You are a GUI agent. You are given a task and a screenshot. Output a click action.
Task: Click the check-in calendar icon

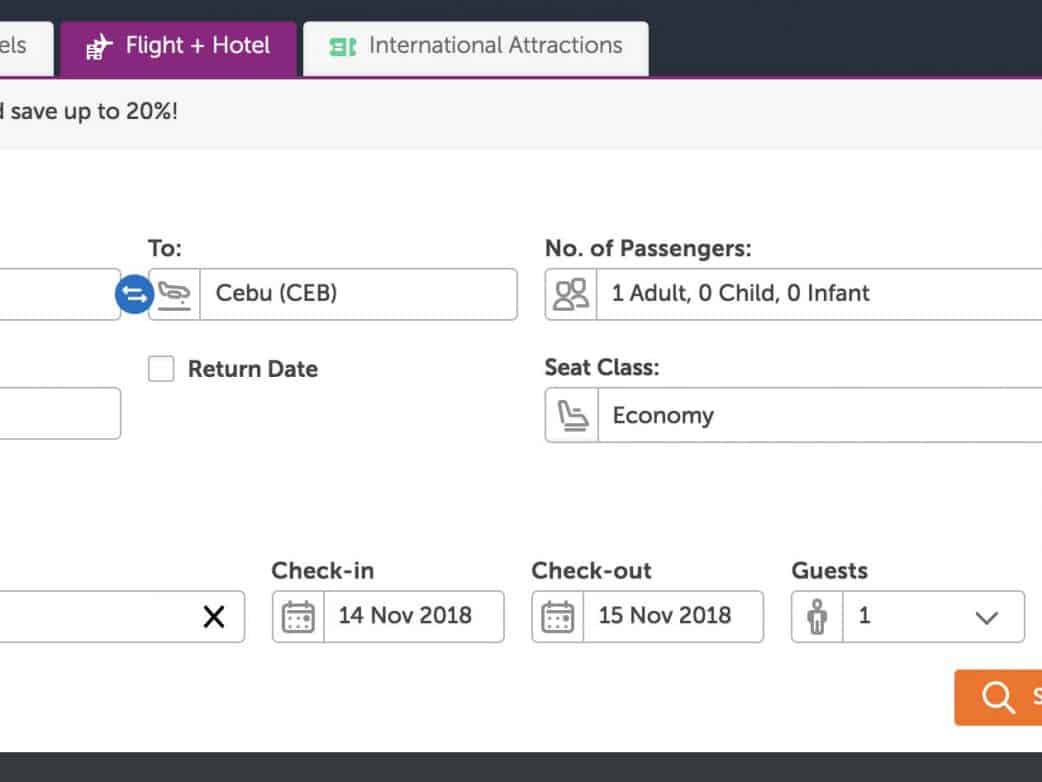(298, 616)
